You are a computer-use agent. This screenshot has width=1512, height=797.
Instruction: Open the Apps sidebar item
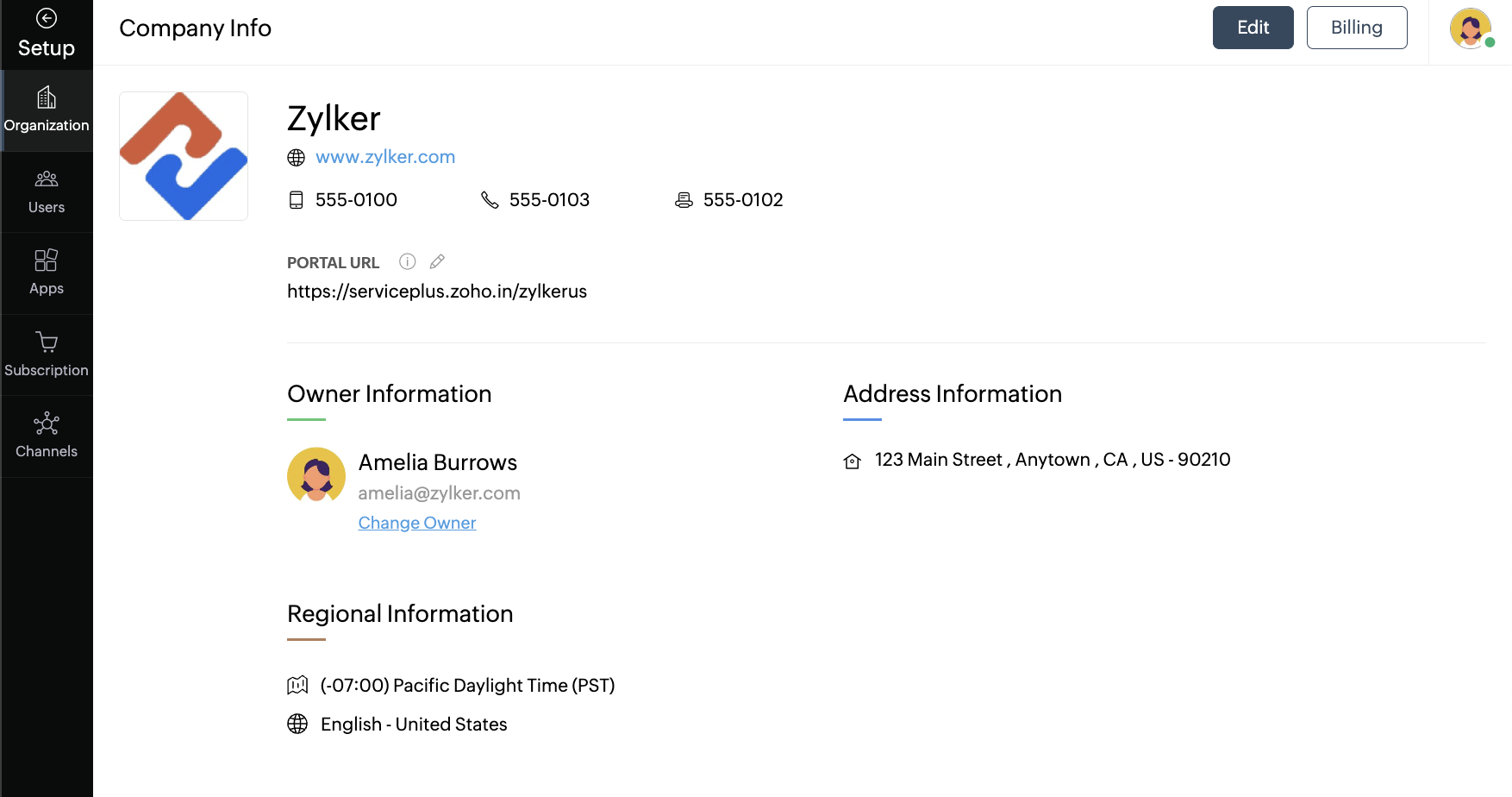47,273
